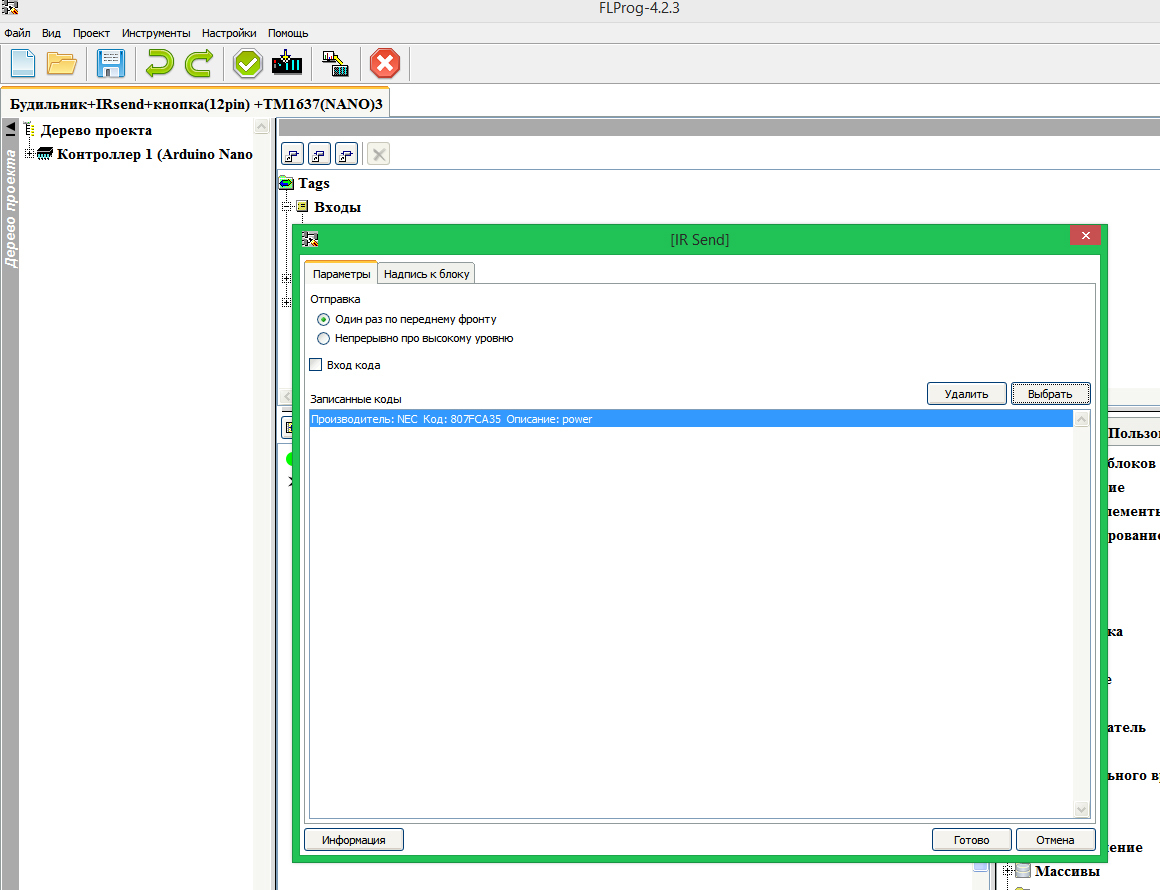
Task: Redo with the green right arrow
Action: coord(199,64)
